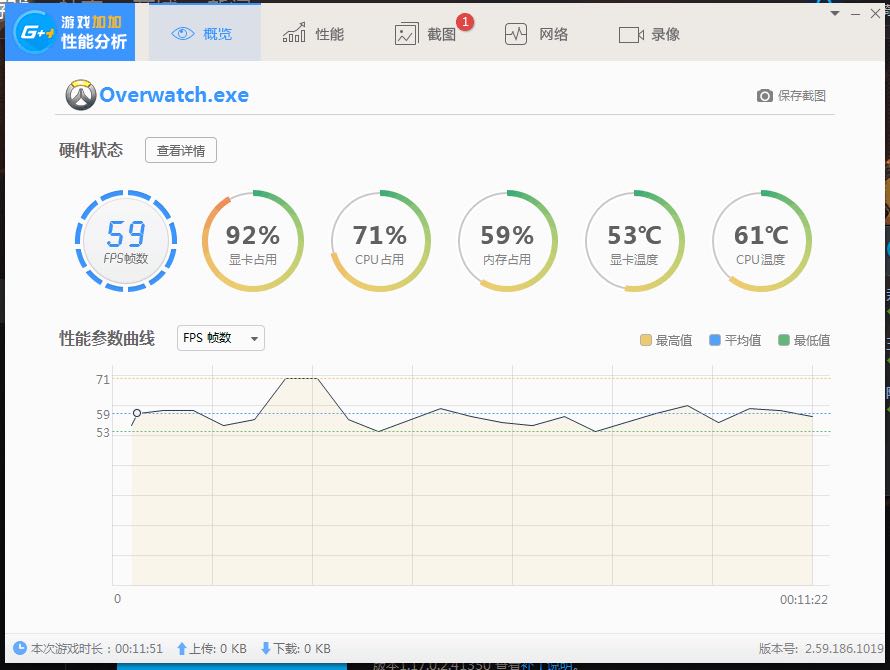
Task: Click the waveform icon on the 网络 tab
Action: pyautogui.click(x=515, y=33)
